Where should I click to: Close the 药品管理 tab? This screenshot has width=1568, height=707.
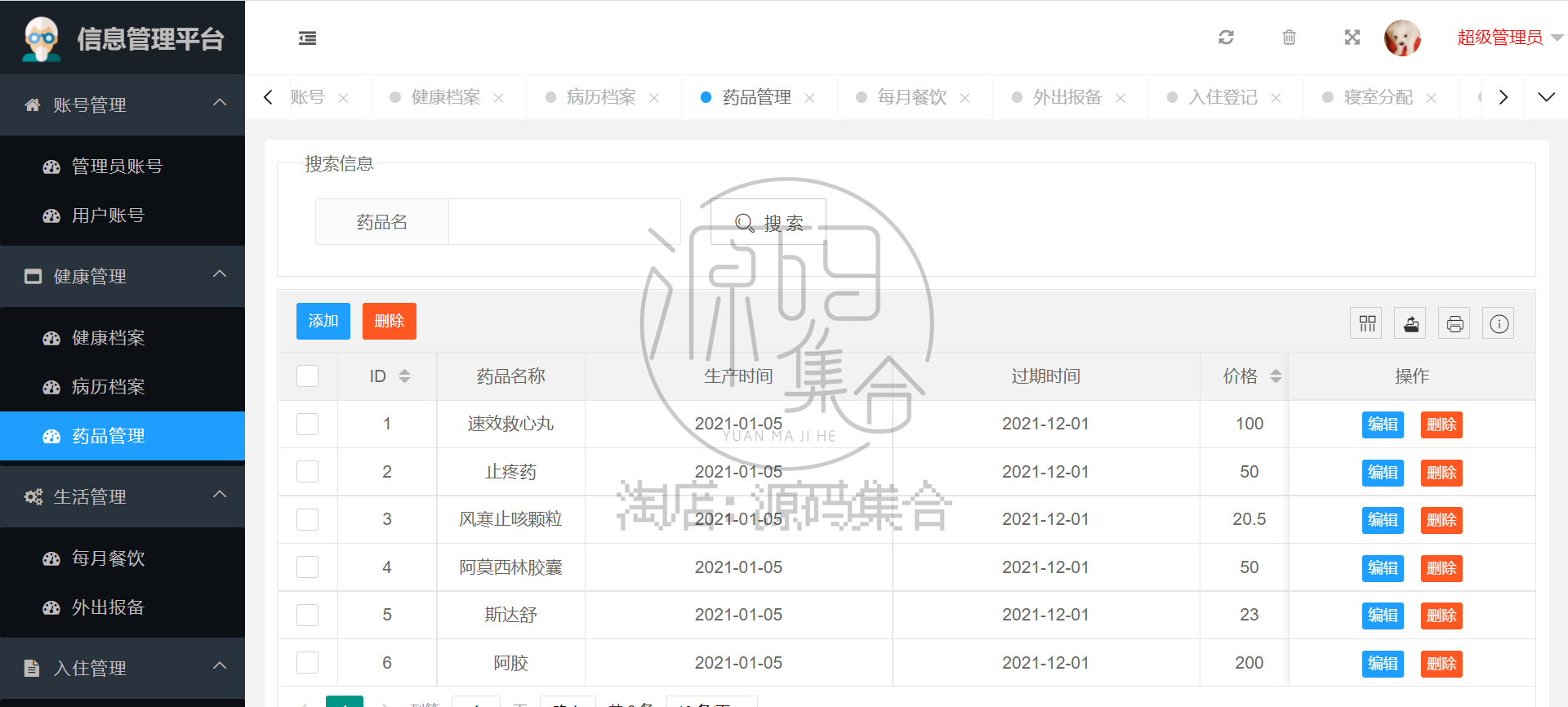809,98
